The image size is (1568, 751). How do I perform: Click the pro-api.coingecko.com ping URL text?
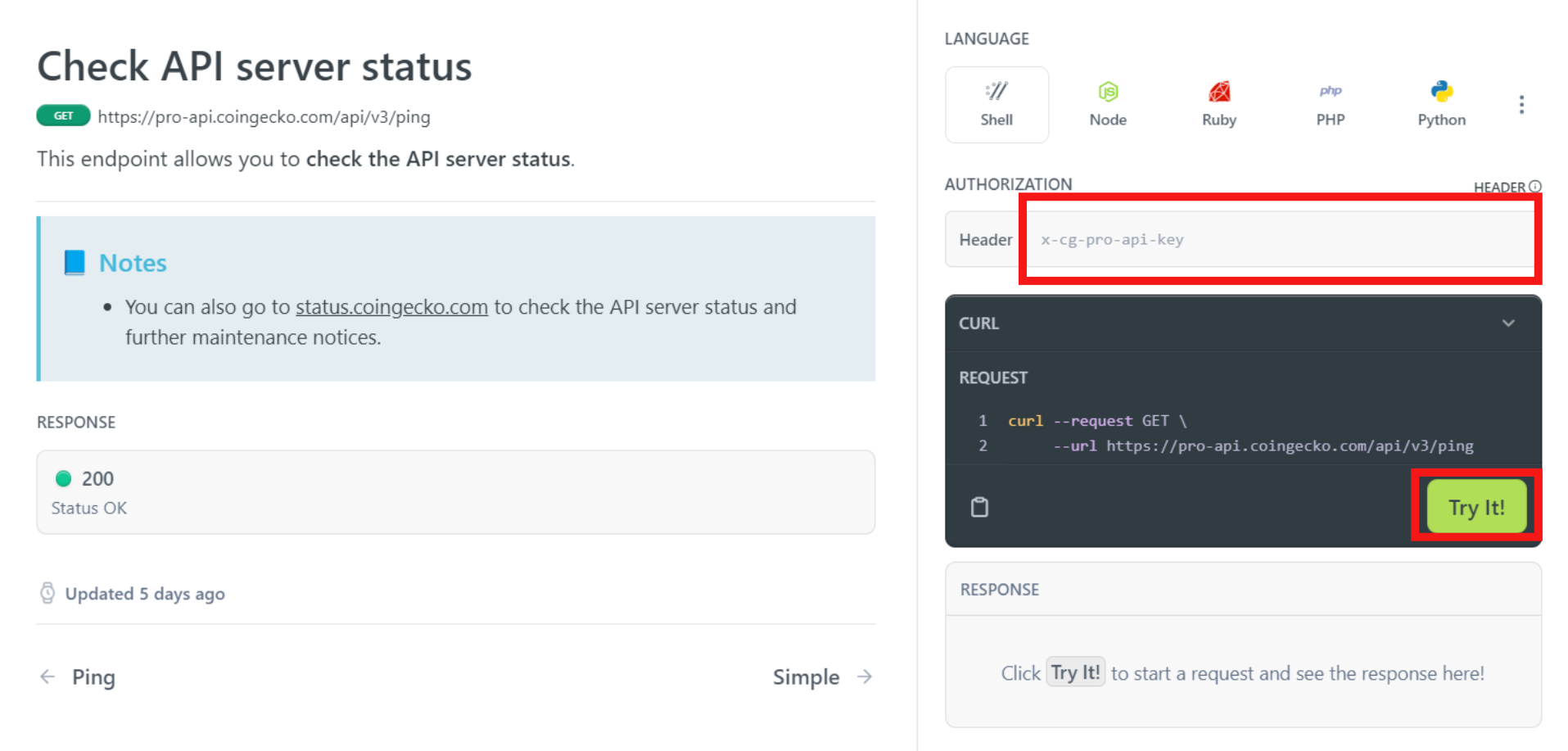coord(264,117)
